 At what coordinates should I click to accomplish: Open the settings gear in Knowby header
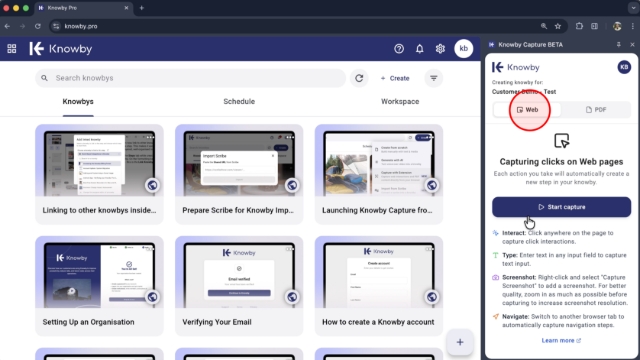point(440,49)
